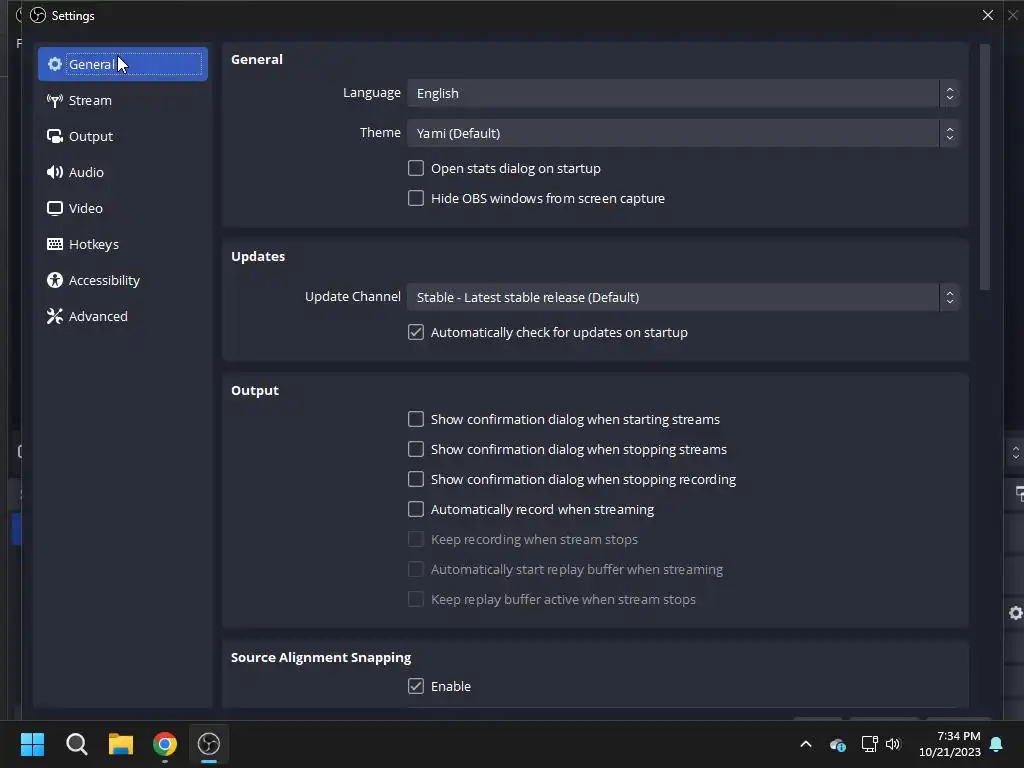Open the Windows Start menu
The height and width of the screenshot is (768, 1024).
pos(32,744)
